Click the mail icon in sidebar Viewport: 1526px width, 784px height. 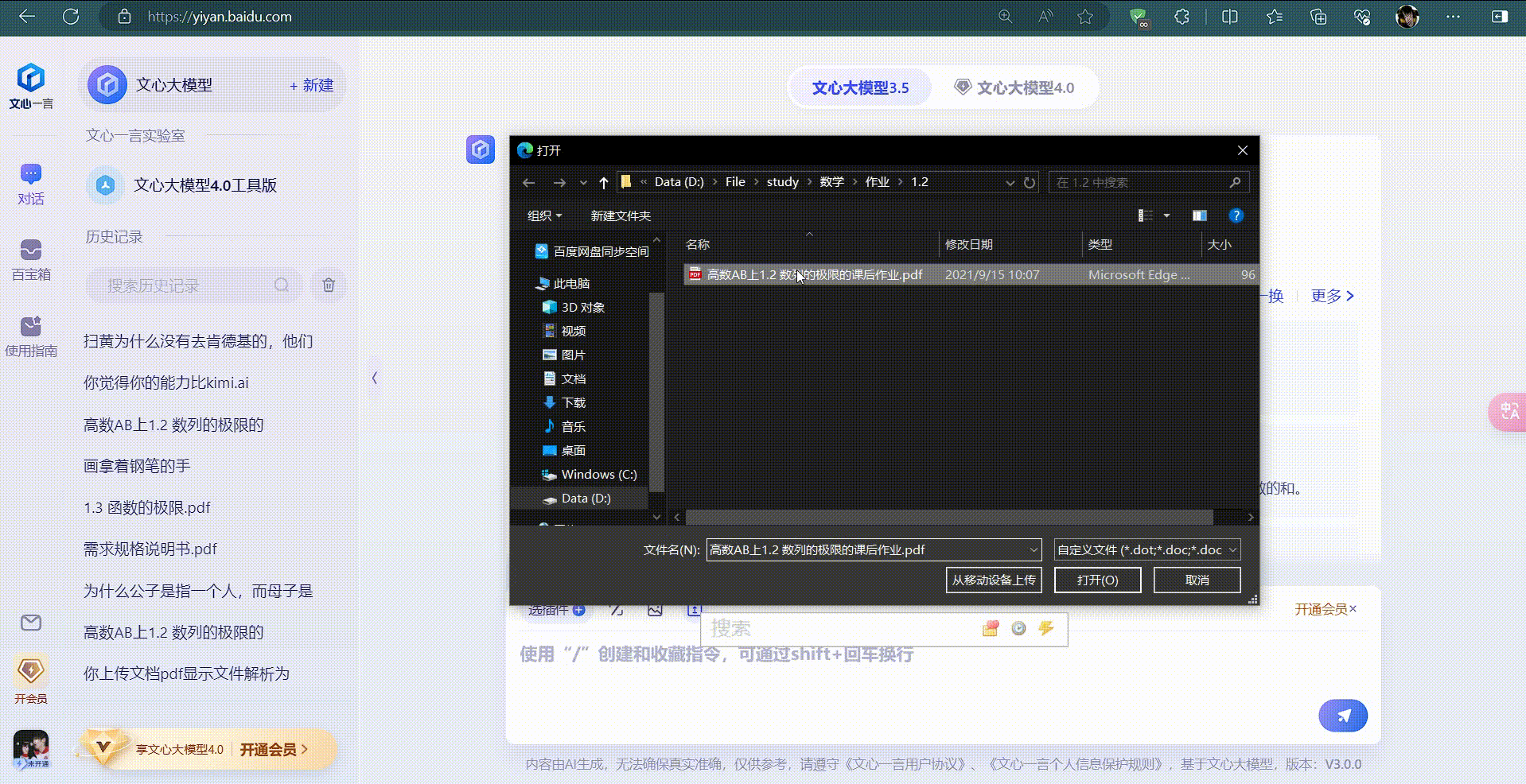pyautogui.click(x=31, y=623)
